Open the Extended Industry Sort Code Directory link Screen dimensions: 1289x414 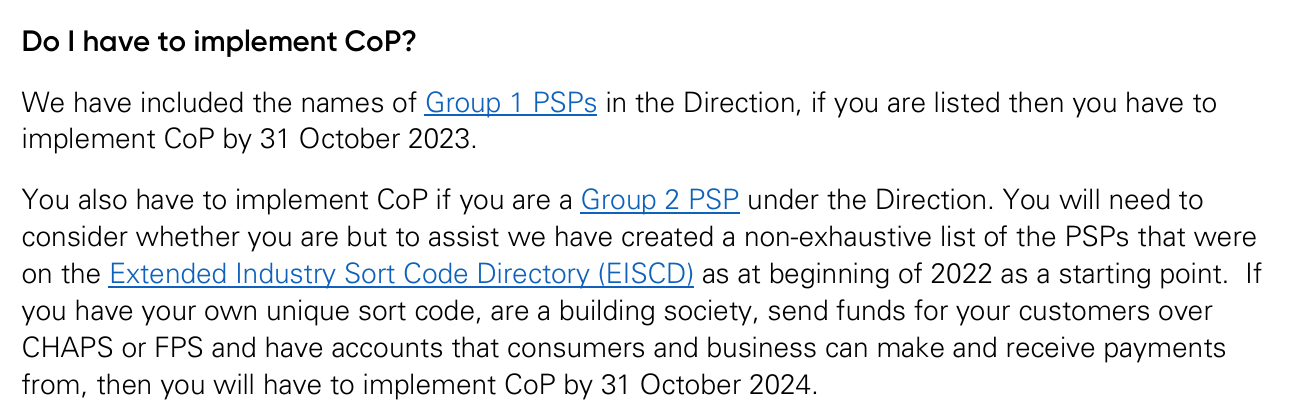(x=400, y=273)
